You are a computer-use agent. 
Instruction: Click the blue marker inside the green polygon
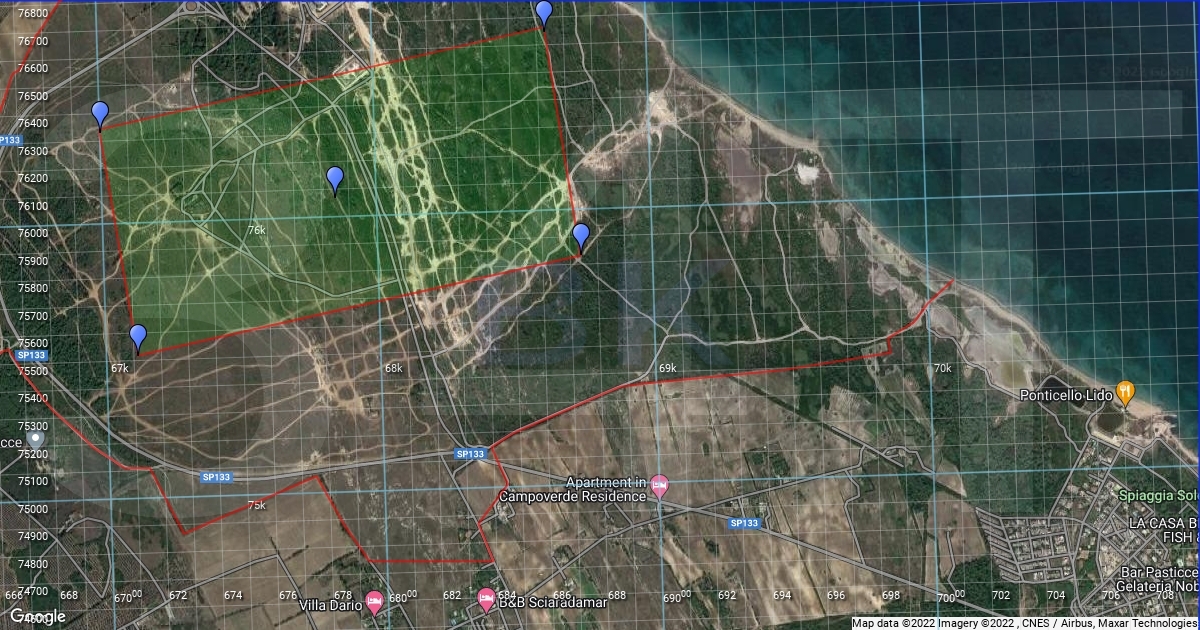(335, 178)
